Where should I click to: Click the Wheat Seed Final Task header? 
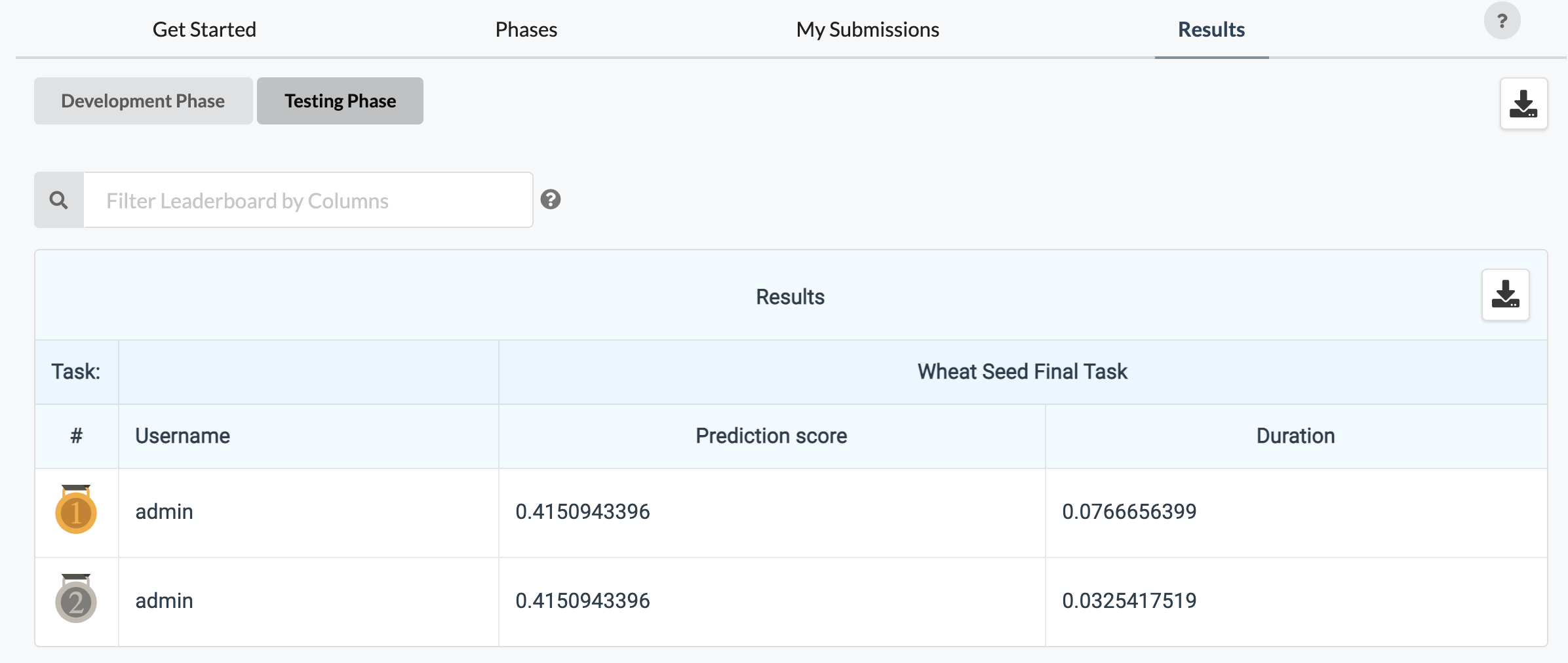click(1022, 371)
